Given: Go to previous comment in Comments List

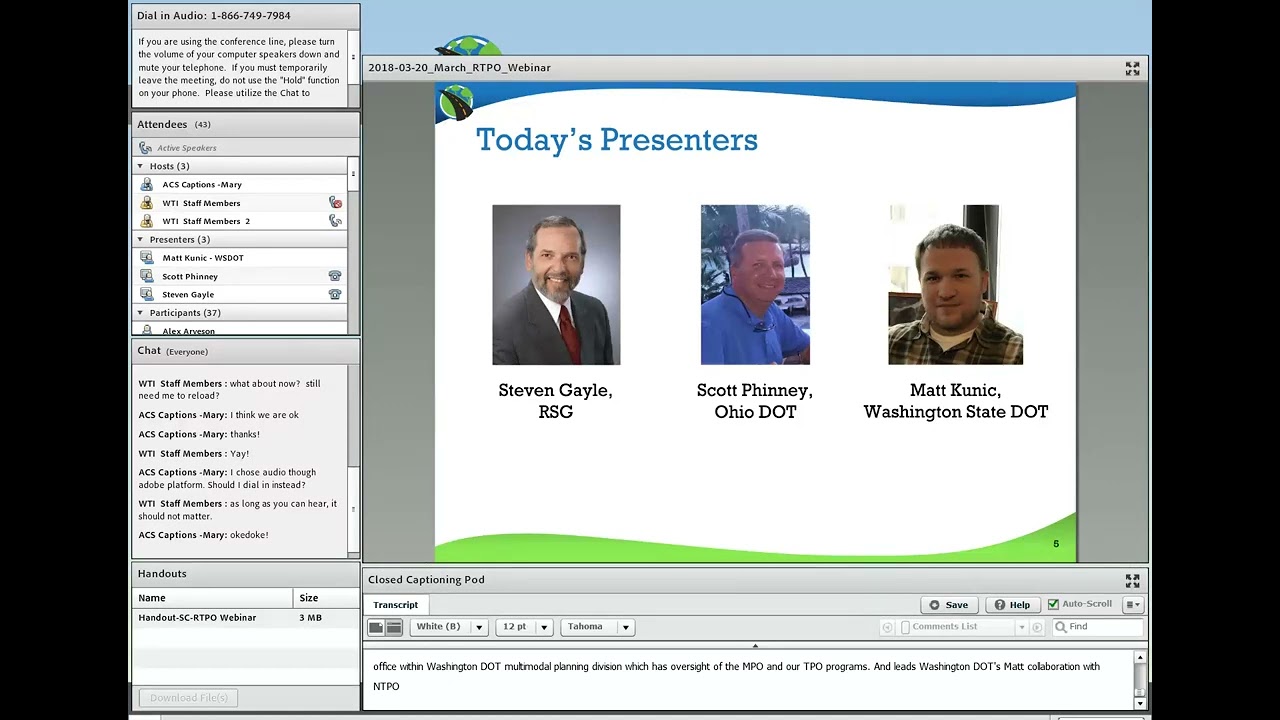Looking at the screenshot, I should click(x=887, y=627).
